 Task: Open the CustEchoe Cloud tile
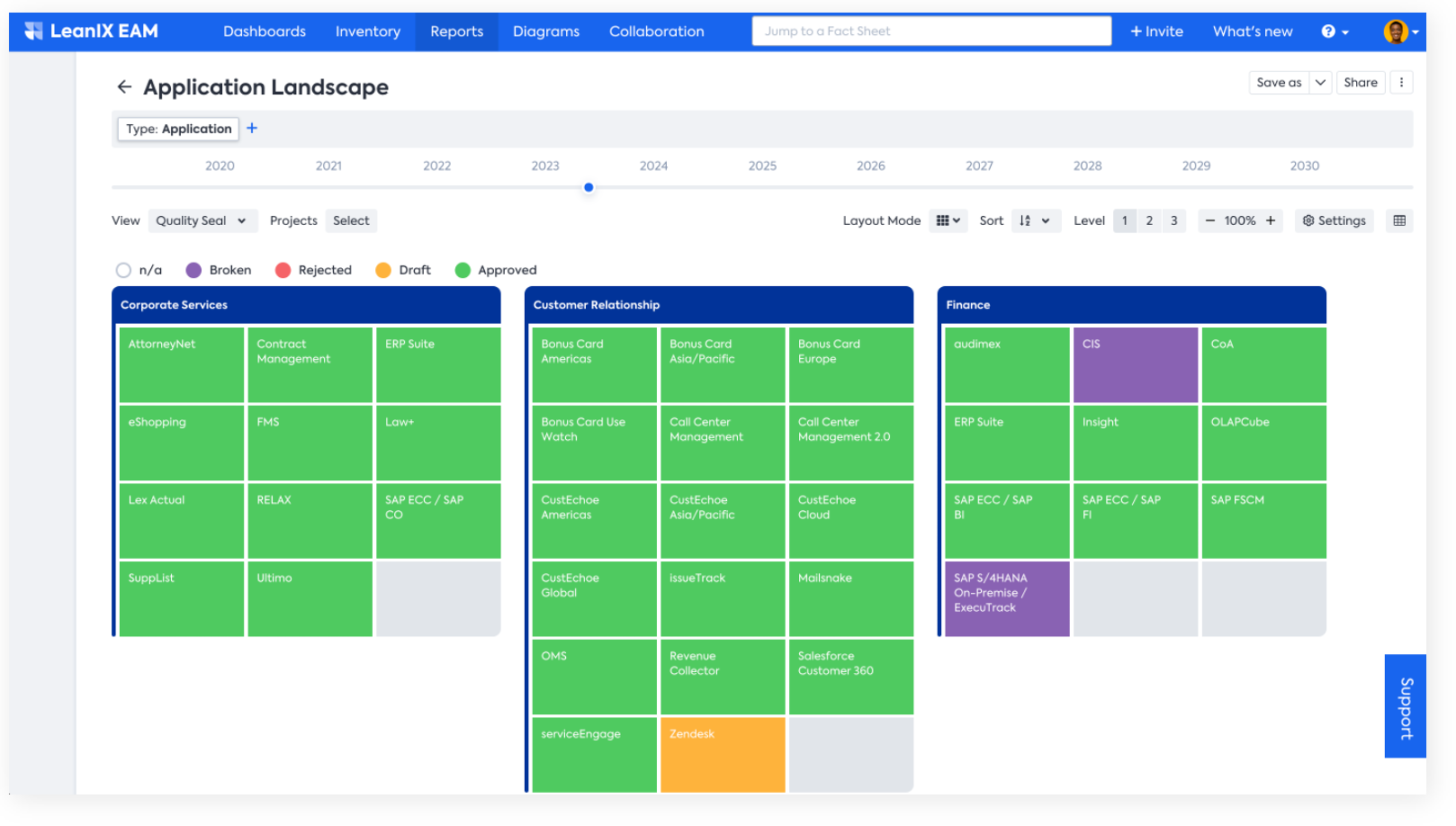pyautogui.click(x=851, y=521)
